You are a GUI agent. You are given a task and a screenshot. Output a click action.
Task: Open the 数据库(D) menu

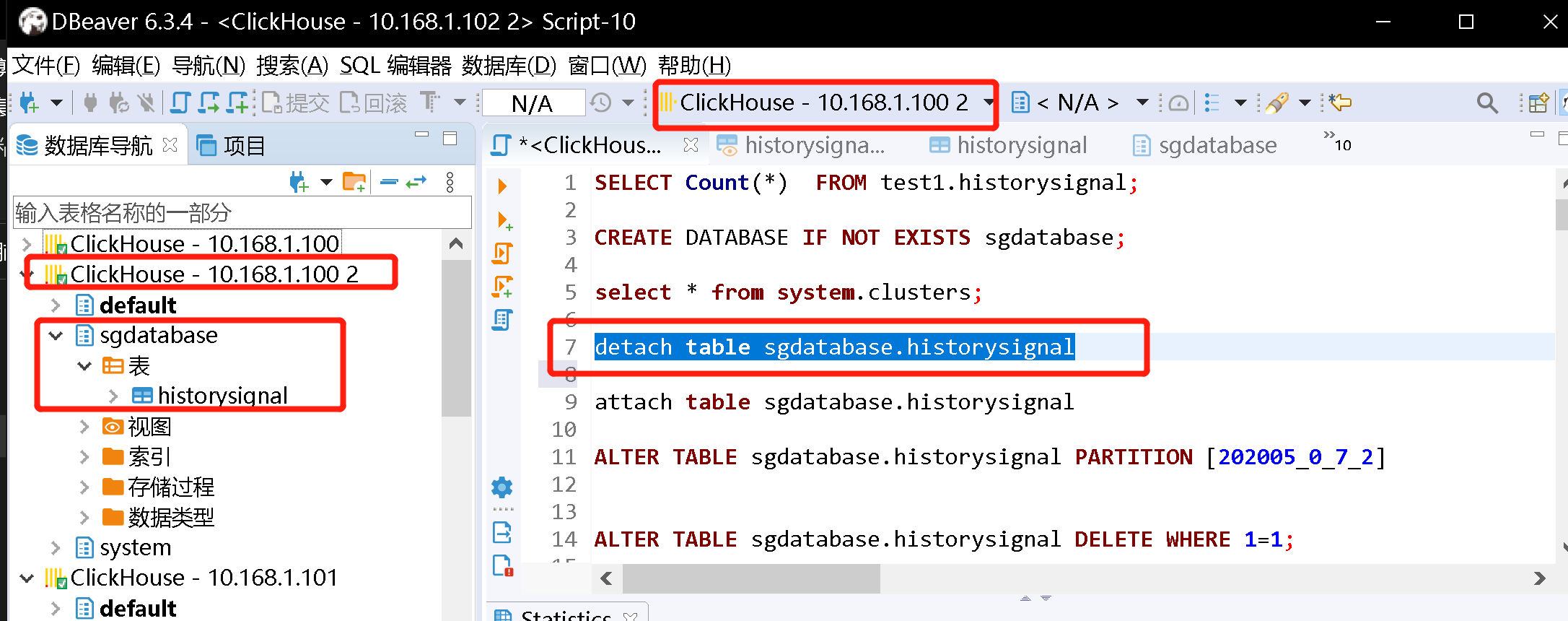click(509, 66)
